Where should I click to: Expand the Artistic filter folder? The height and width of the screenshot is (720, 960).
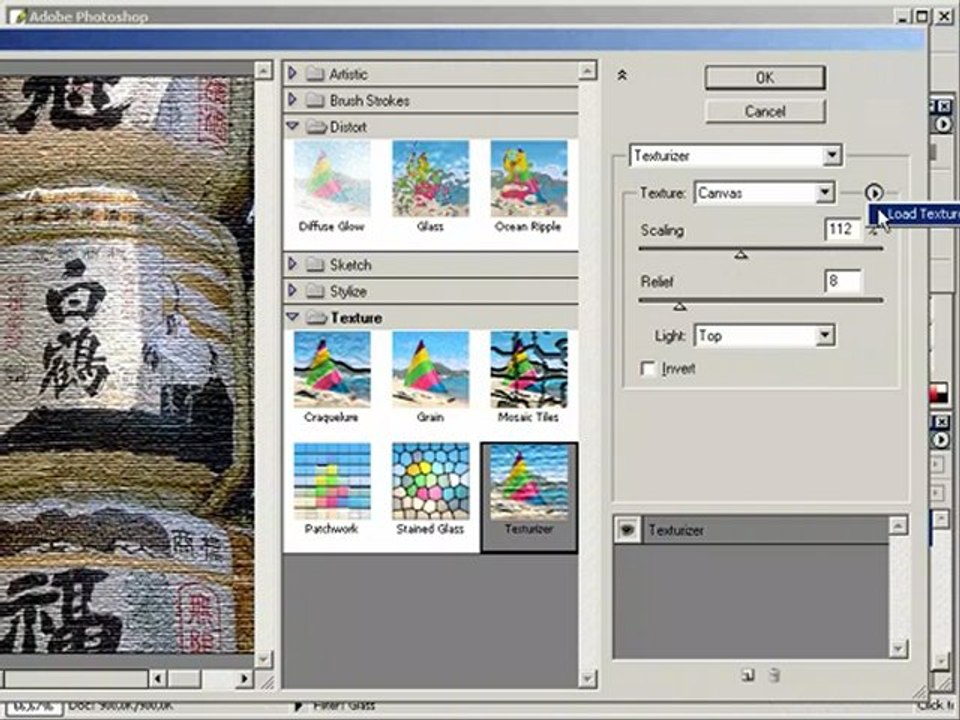[x=292, y=73]
